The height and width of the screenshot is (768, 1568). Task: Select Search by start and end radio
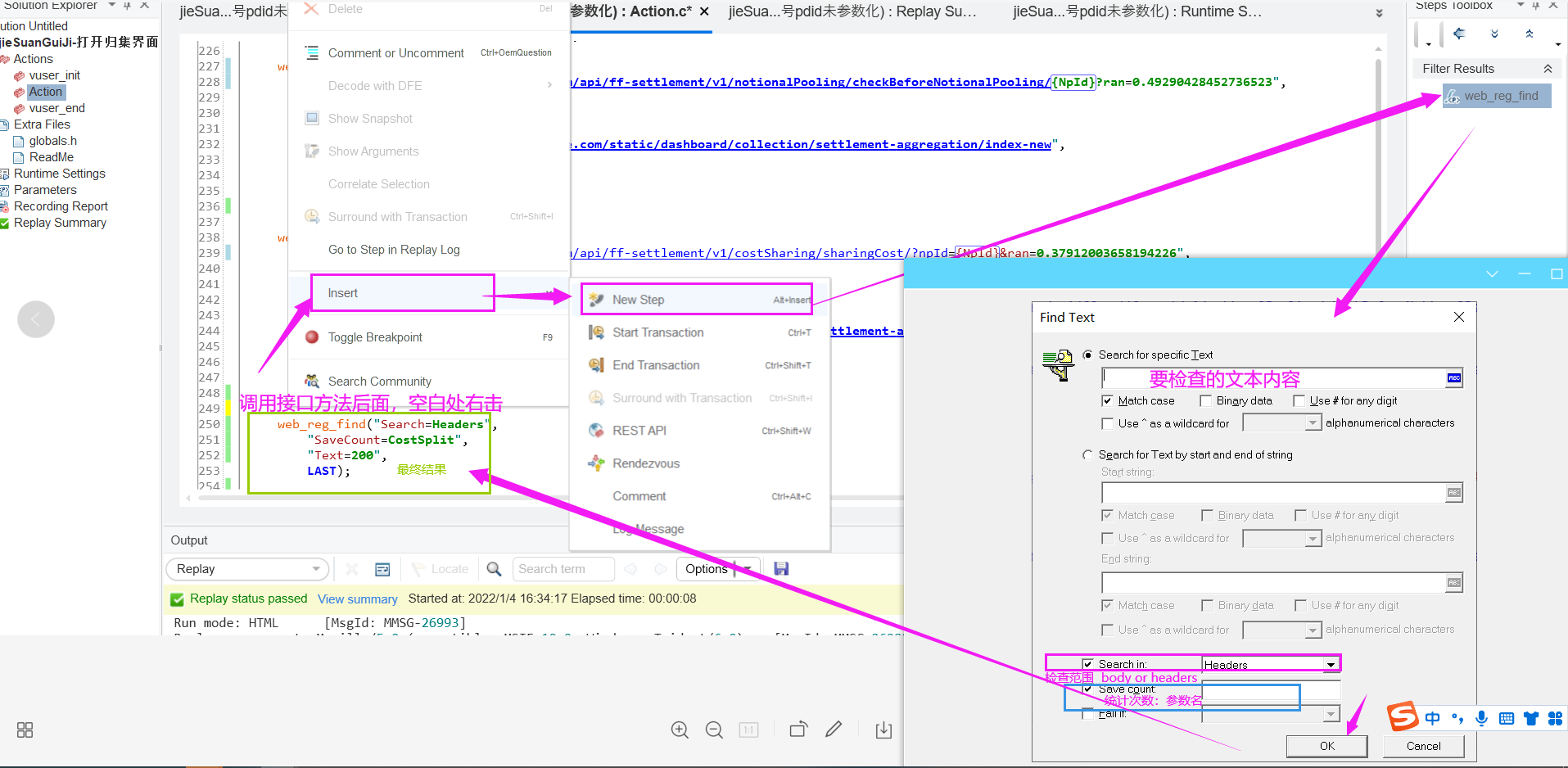[x=1087, y=454]
